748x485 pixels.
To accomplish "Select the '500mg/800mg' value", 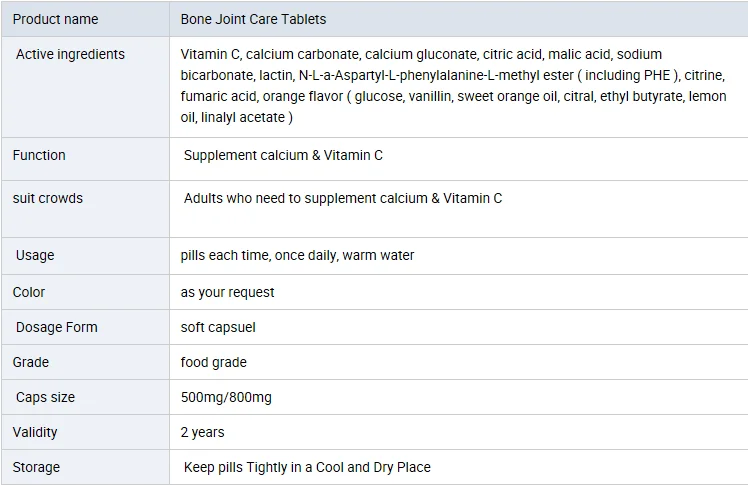I will [226, 397].
